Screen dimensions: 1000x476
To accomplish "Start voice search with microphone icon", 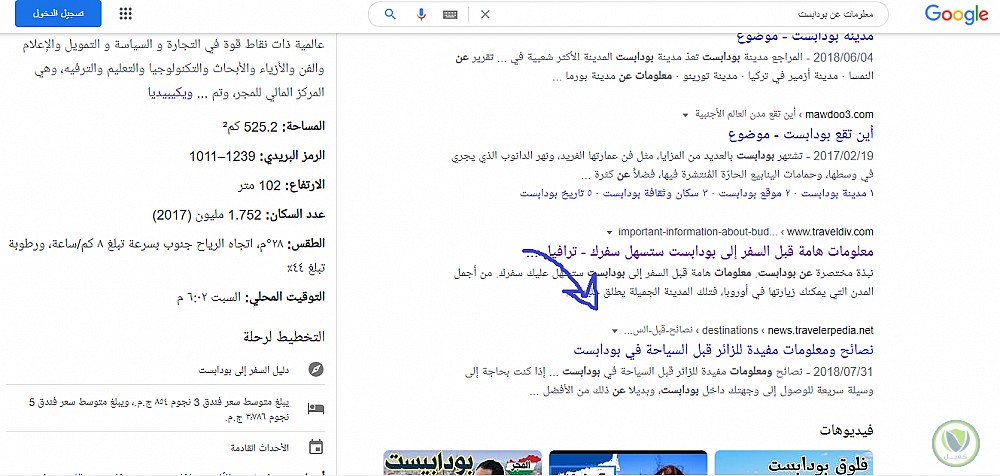I will [421, 14].
